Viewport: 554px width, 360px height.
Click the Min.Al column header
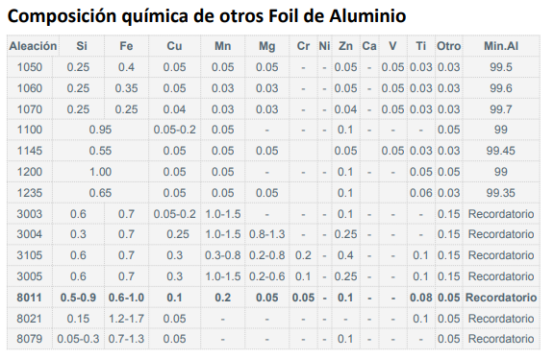[x=501, y=46]
